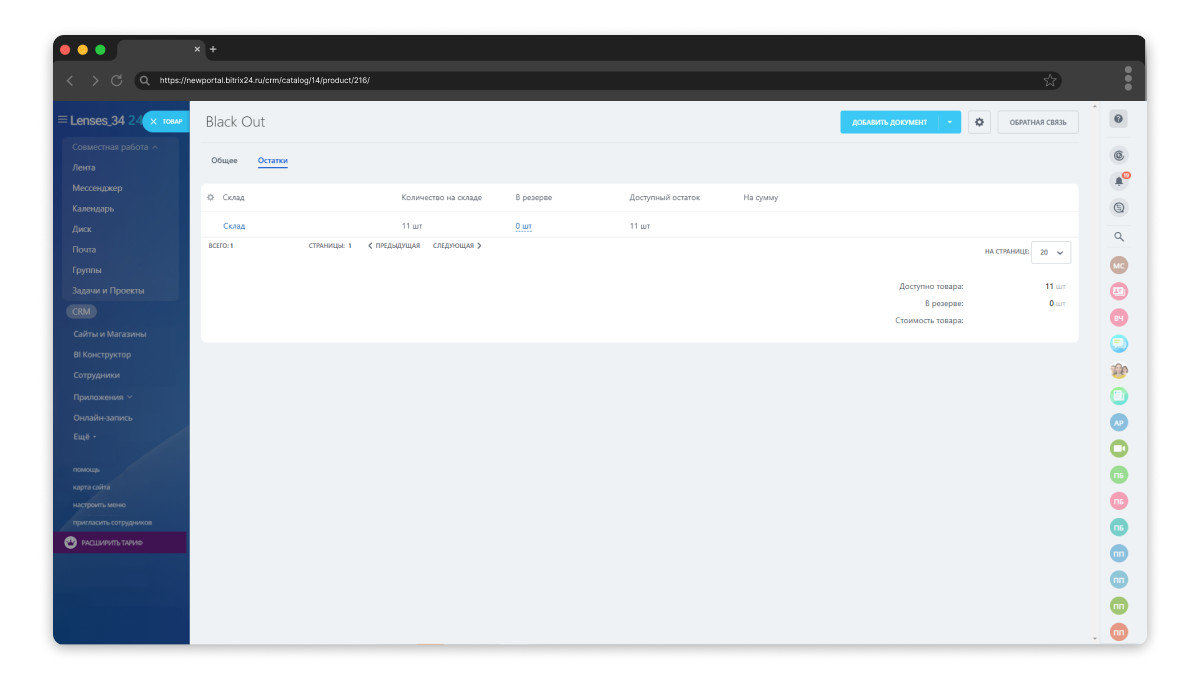Click the browser address bar URL
This screenshot has width=1200, height=680.
[264, 80]
